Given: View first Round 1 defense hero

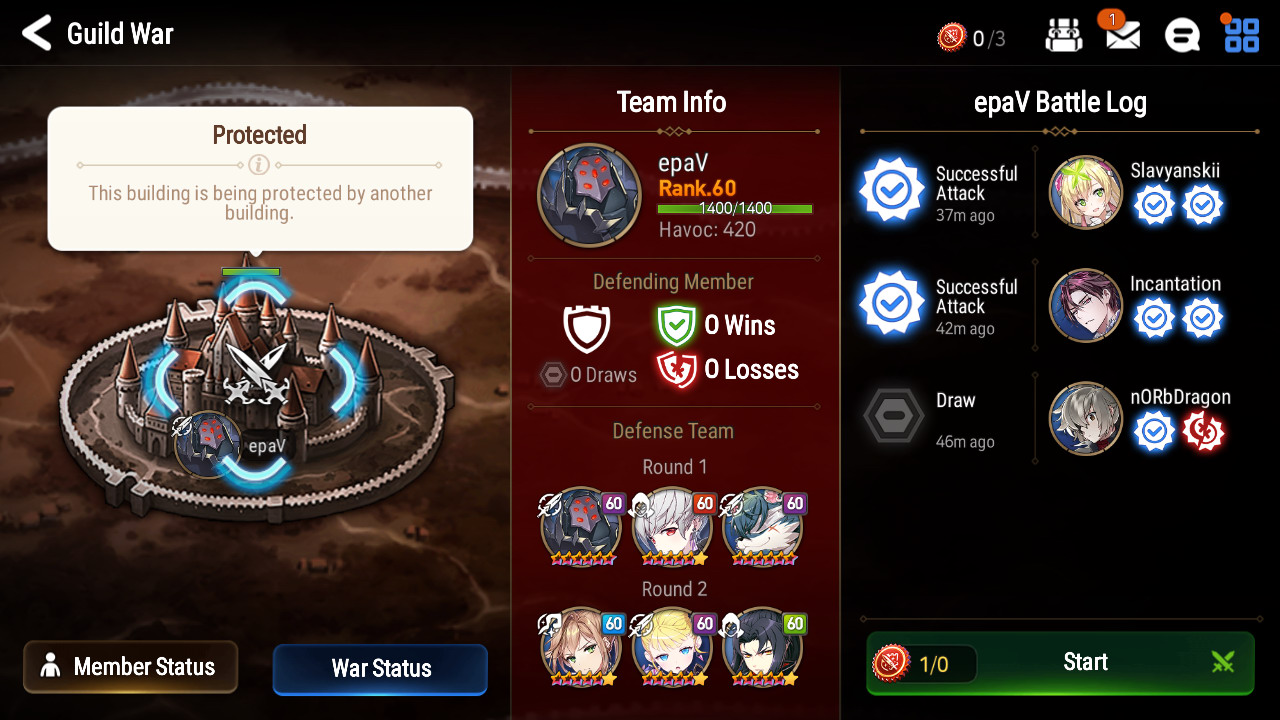Looking at the screenshot, I should 581,528.
